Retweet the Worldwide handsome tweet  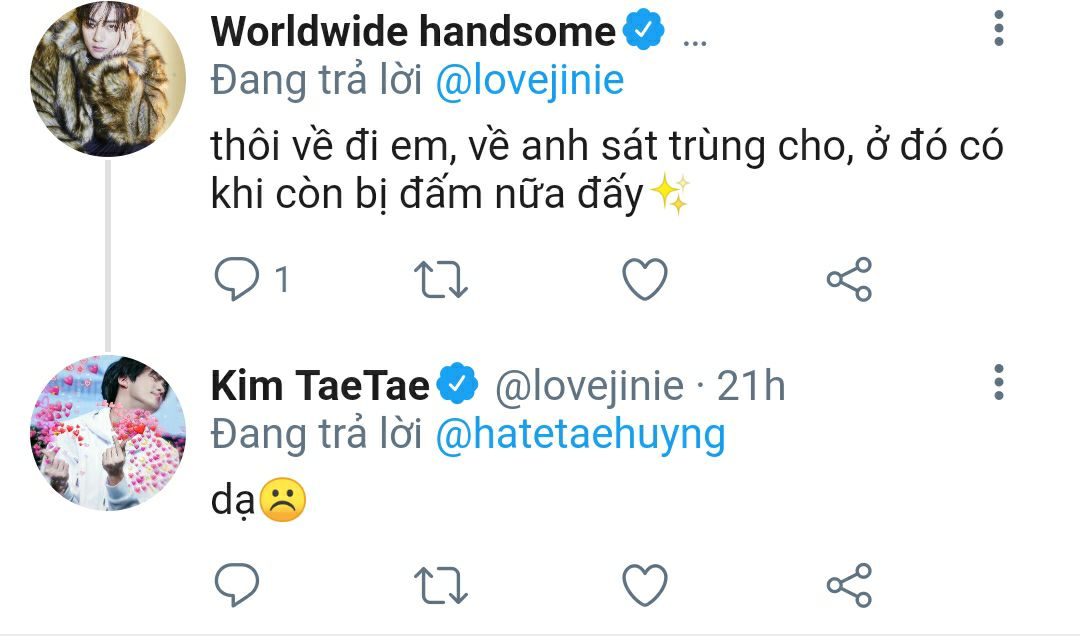coord(440,280)
